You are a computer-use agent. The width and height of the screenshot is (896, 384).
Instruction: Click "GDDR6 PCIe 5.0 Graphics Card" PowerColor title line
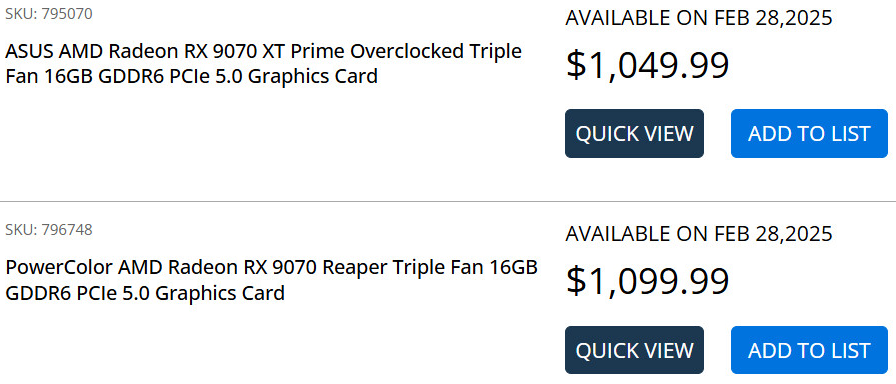point(145,293)
